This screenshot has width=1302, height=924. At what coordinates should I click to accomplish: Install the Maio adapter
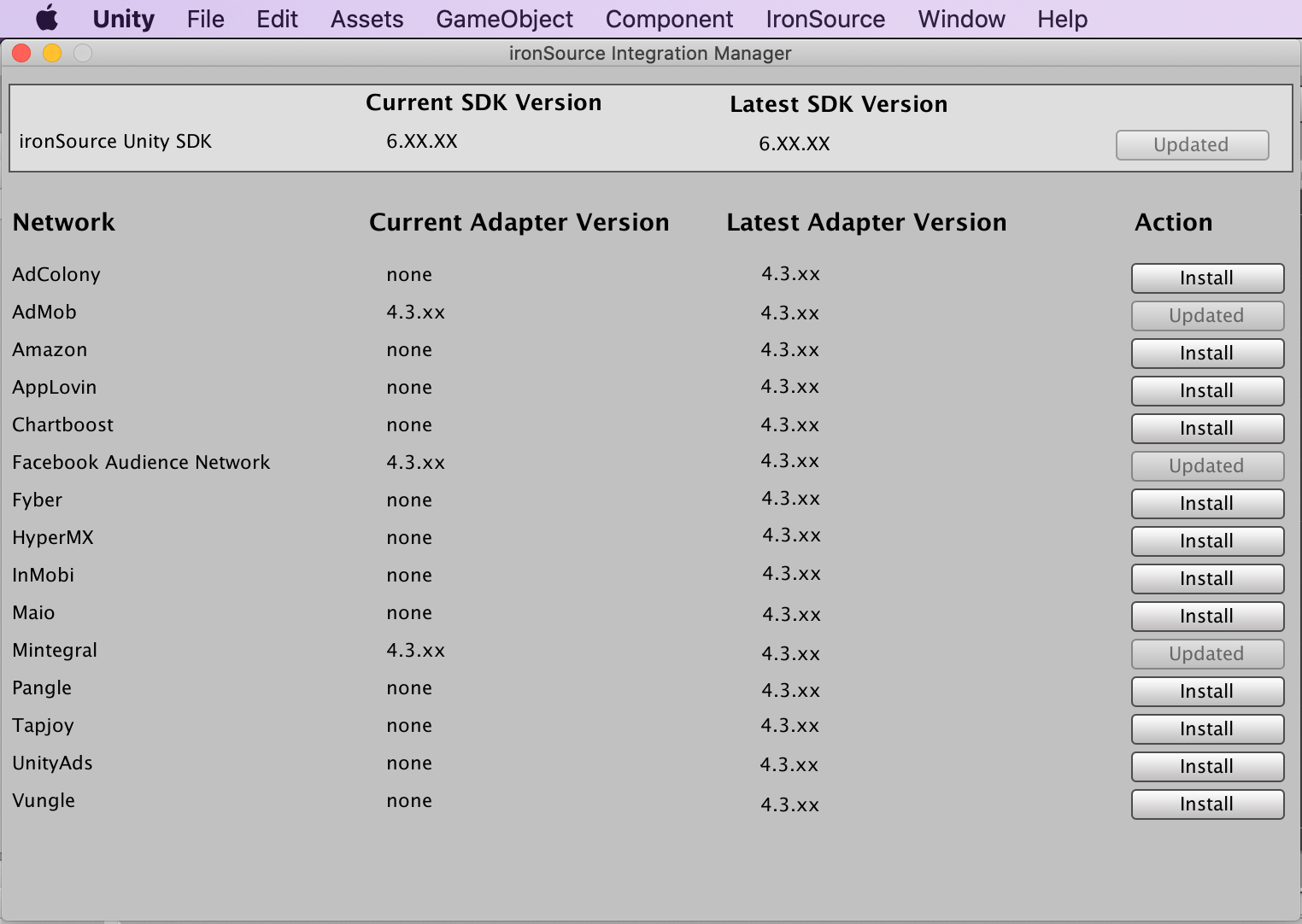[x=1207, y=617]
